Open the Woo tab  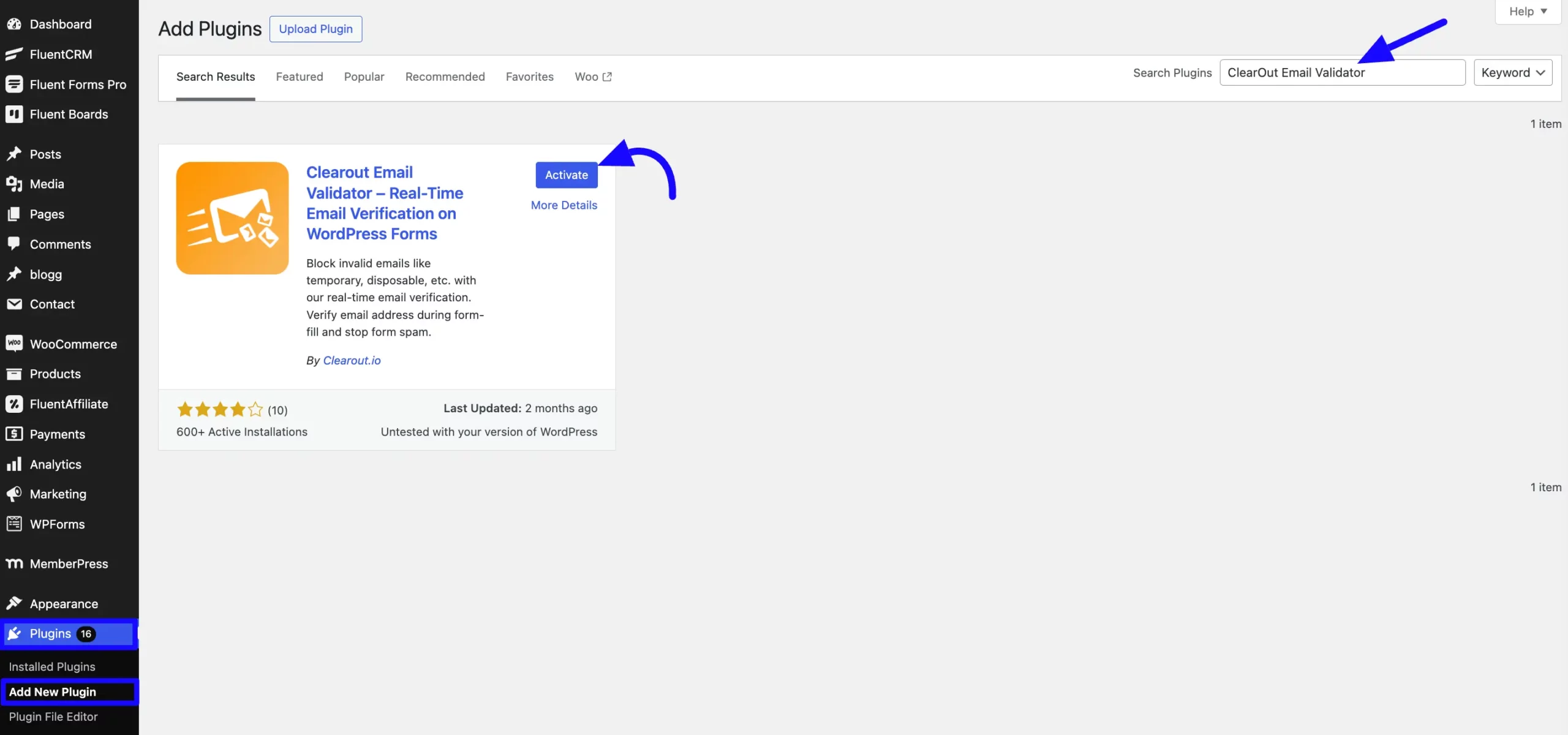pos(593,77)
